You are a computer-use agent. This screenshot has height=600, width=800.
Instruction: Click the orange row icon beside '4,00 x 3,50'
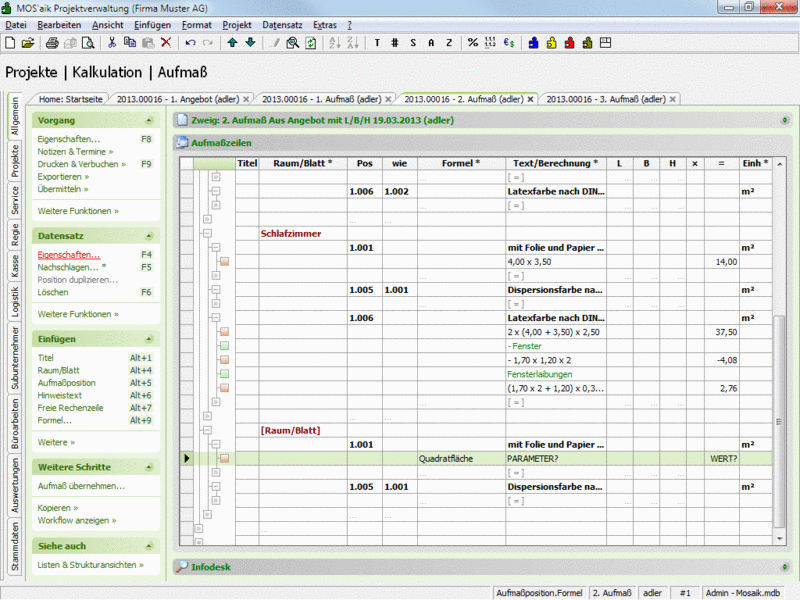(224, 262)
